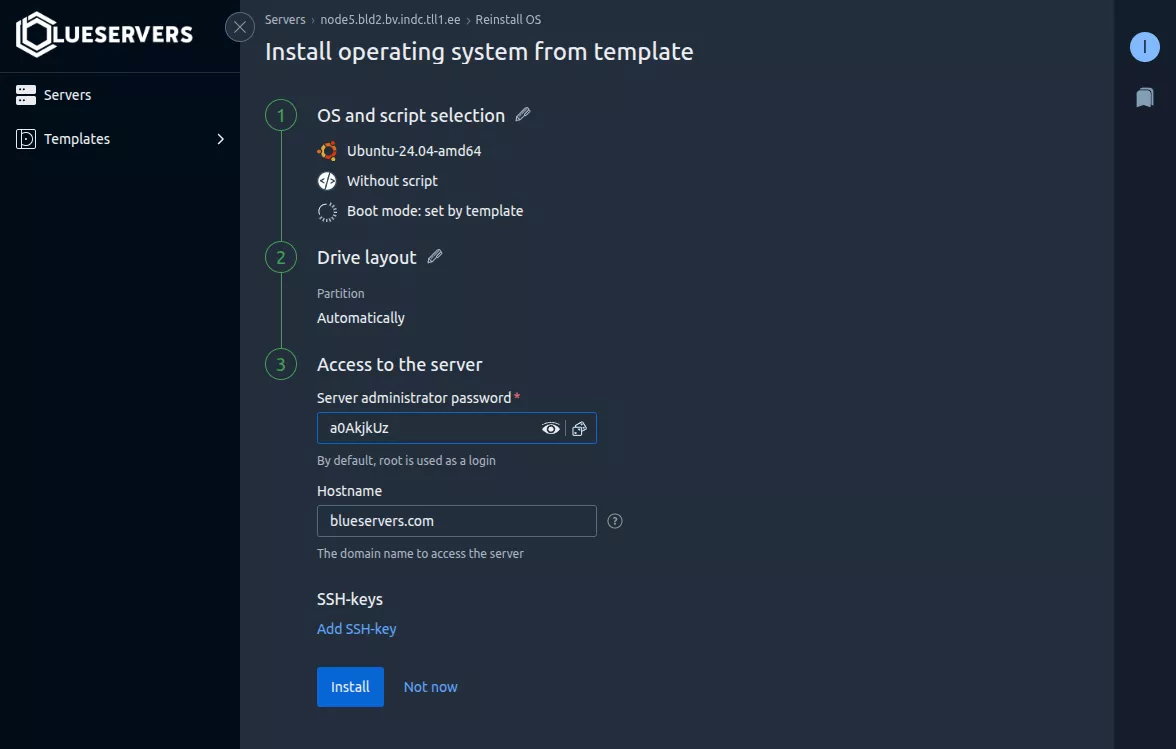Click Reinstall OS breadcrumb
Image resolution: width=1176 pixels, height=749 pixels.
pyautogui.click(x=508, y=19)
